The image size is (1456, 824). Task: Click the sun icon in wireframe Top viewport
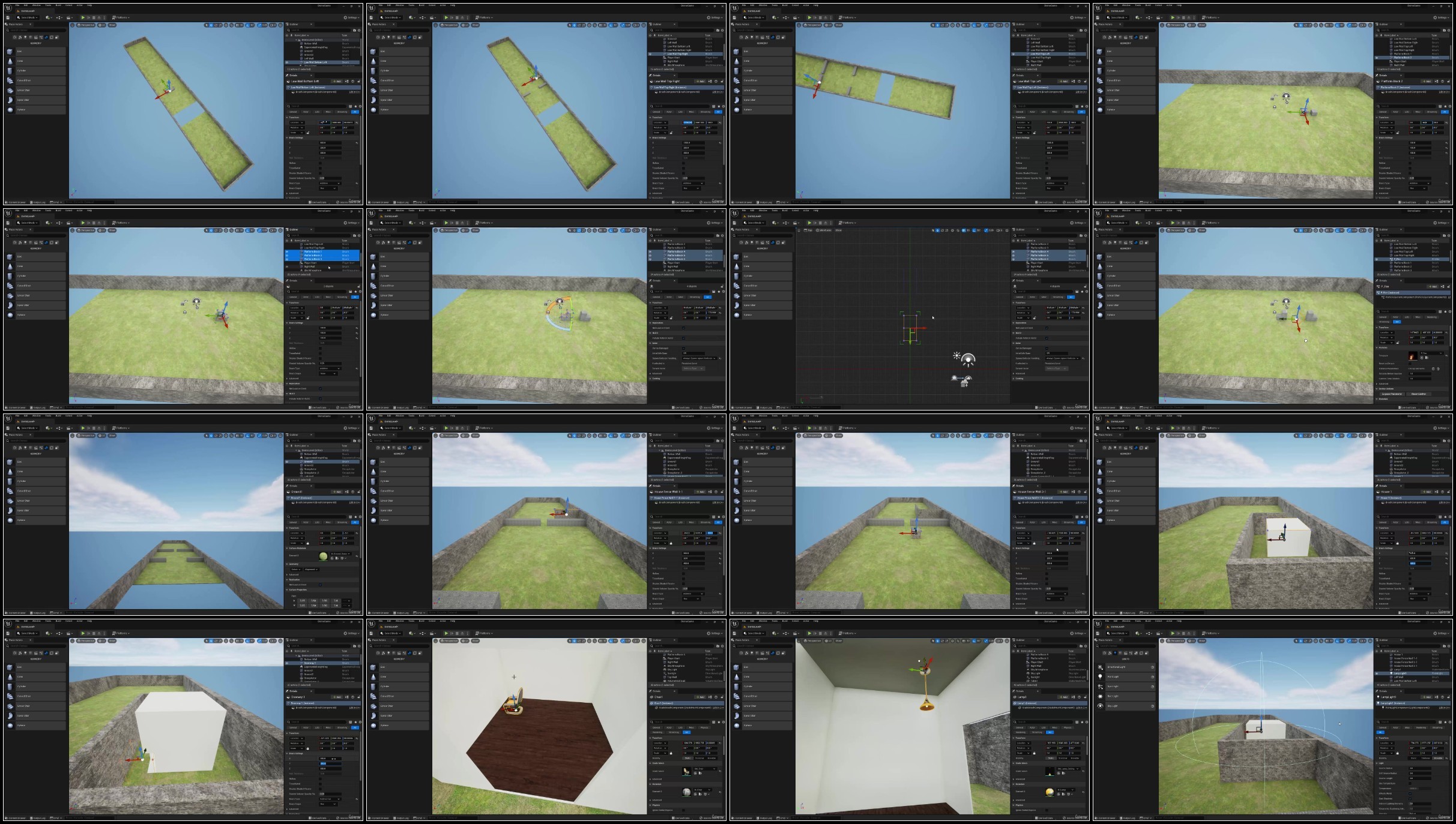tap(956, 356)
